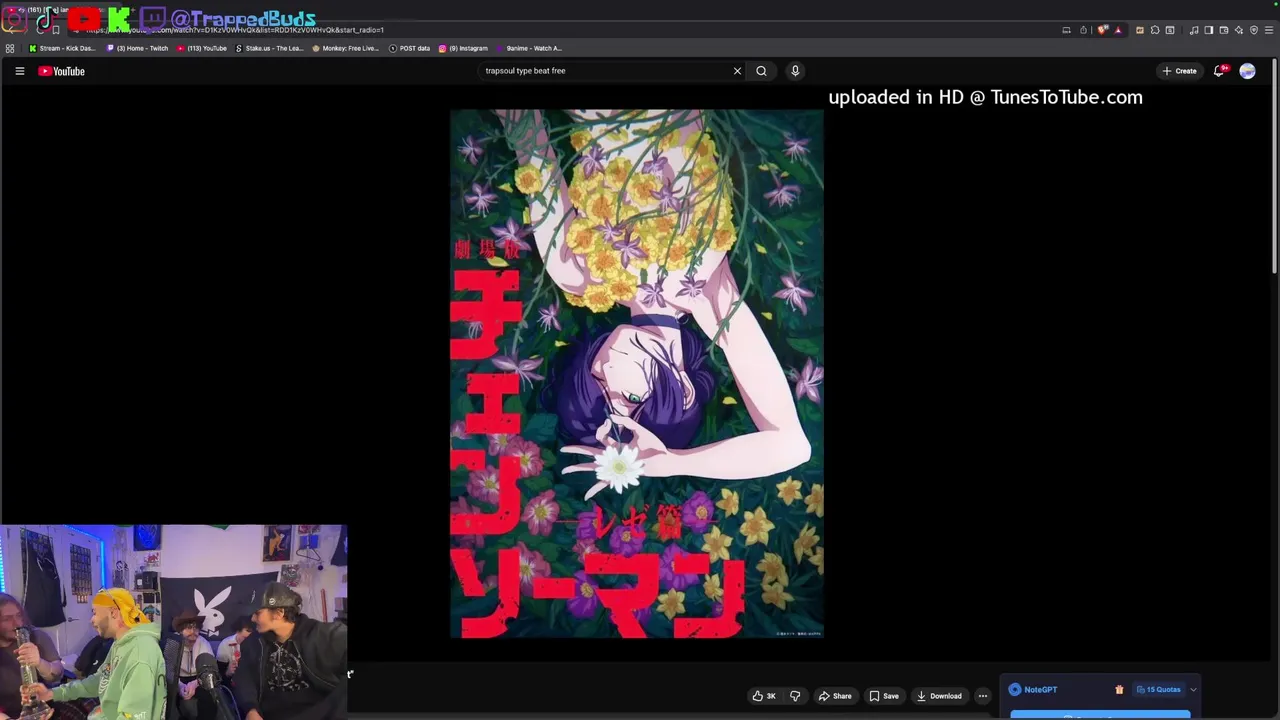Click the blue NoteGPT action button
The height and width of the screenshot is (720, 1280).
point(1100,715)
